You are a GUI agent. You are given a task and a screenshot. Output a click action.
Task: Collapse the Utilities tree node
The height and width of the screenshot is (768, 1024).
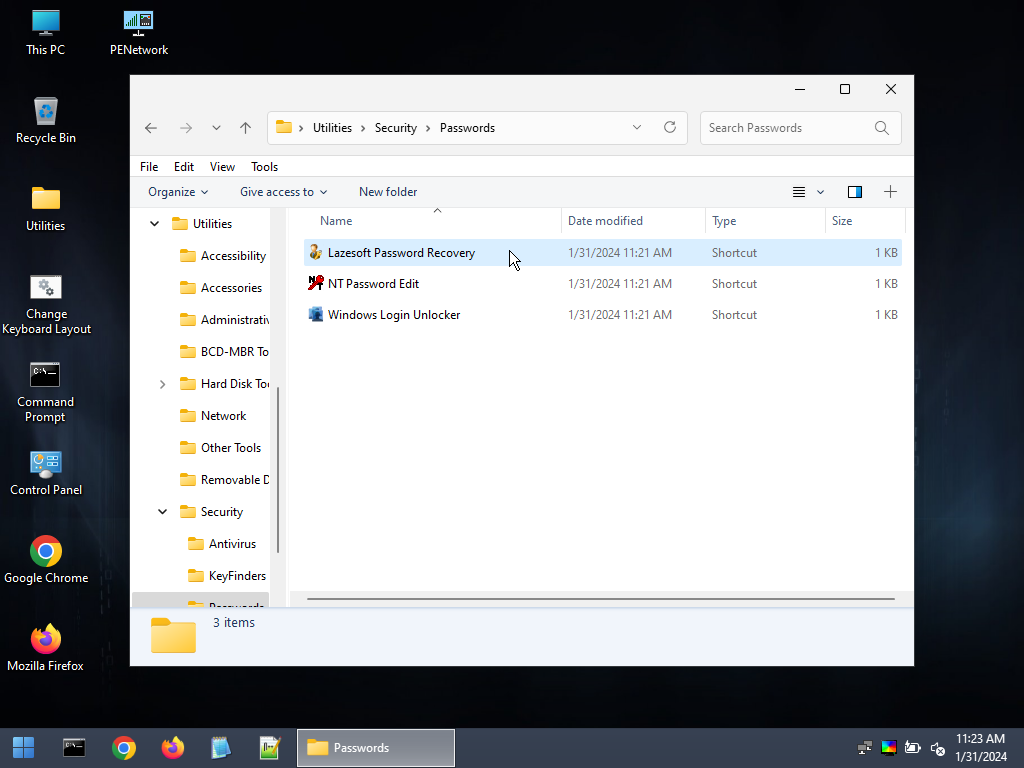click(154, 224)
